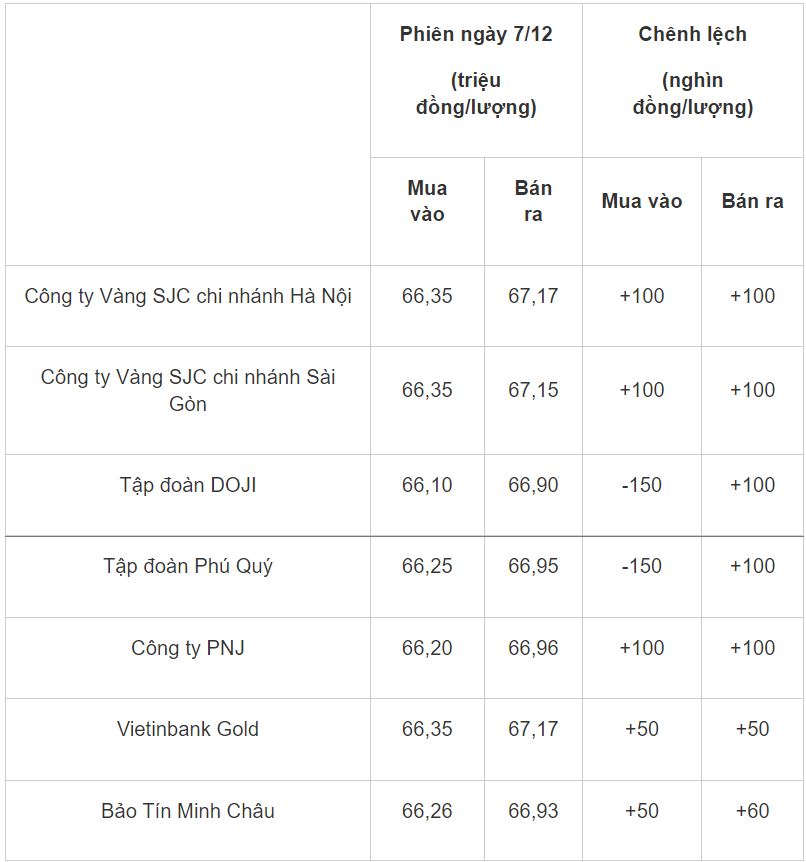Click the +60 sell difference for Bảo Tín Minh Châu
The width and height of the screenshot is (806, 862).
point(752,810)
